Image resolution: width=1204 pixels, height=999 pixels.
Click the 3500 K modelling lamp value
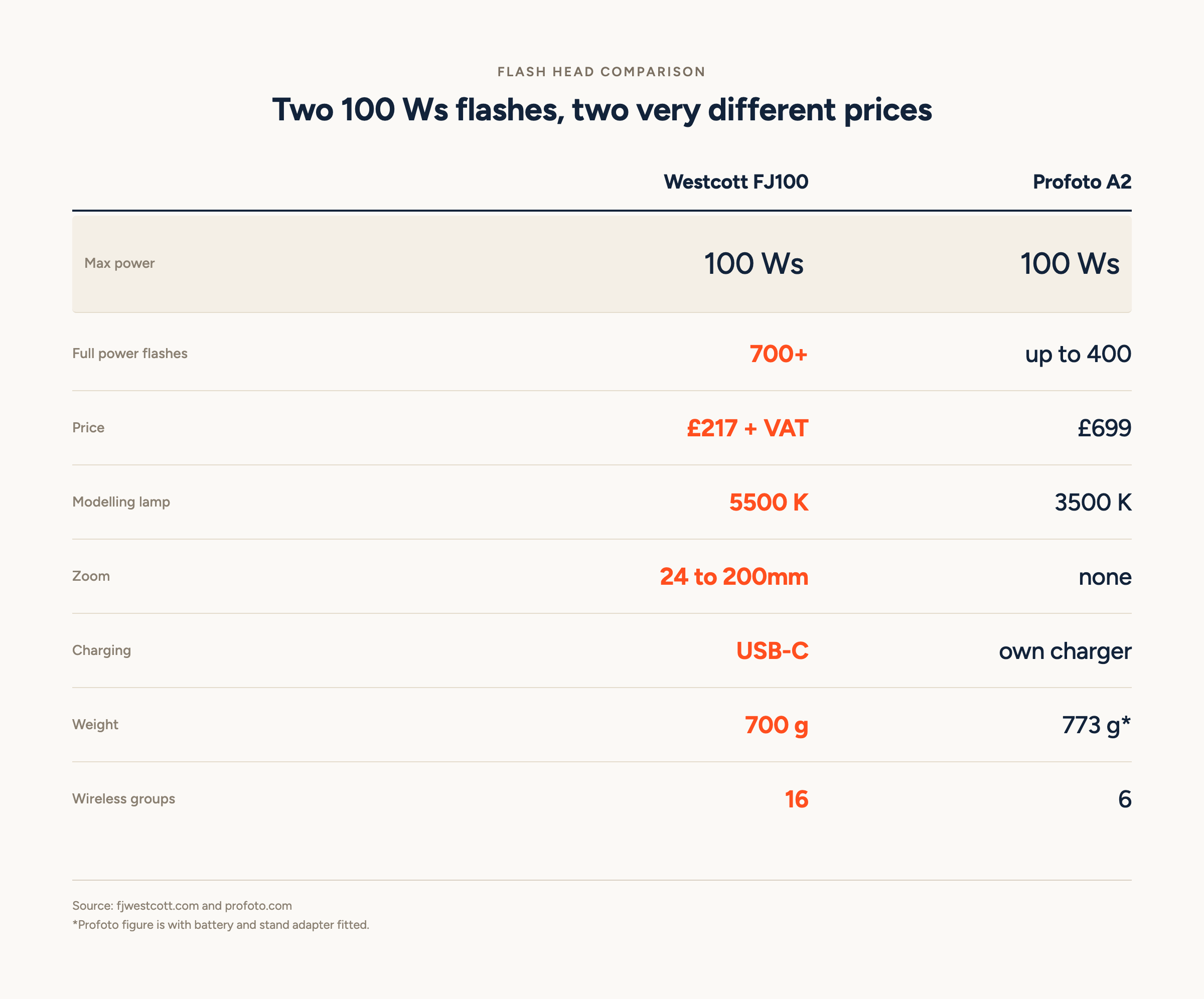pyautogui.click(x=1093, y=502)
